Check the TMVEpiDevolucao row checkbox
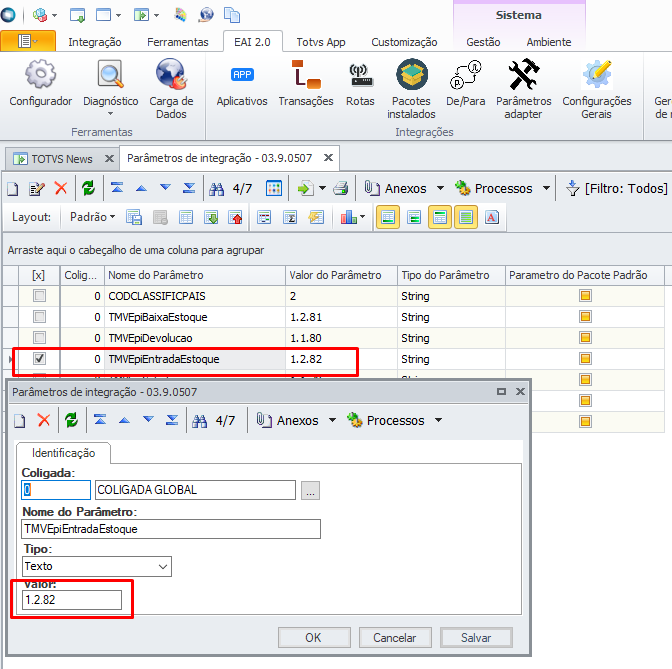Screen dimensions: 672x669 coord(39,338)
